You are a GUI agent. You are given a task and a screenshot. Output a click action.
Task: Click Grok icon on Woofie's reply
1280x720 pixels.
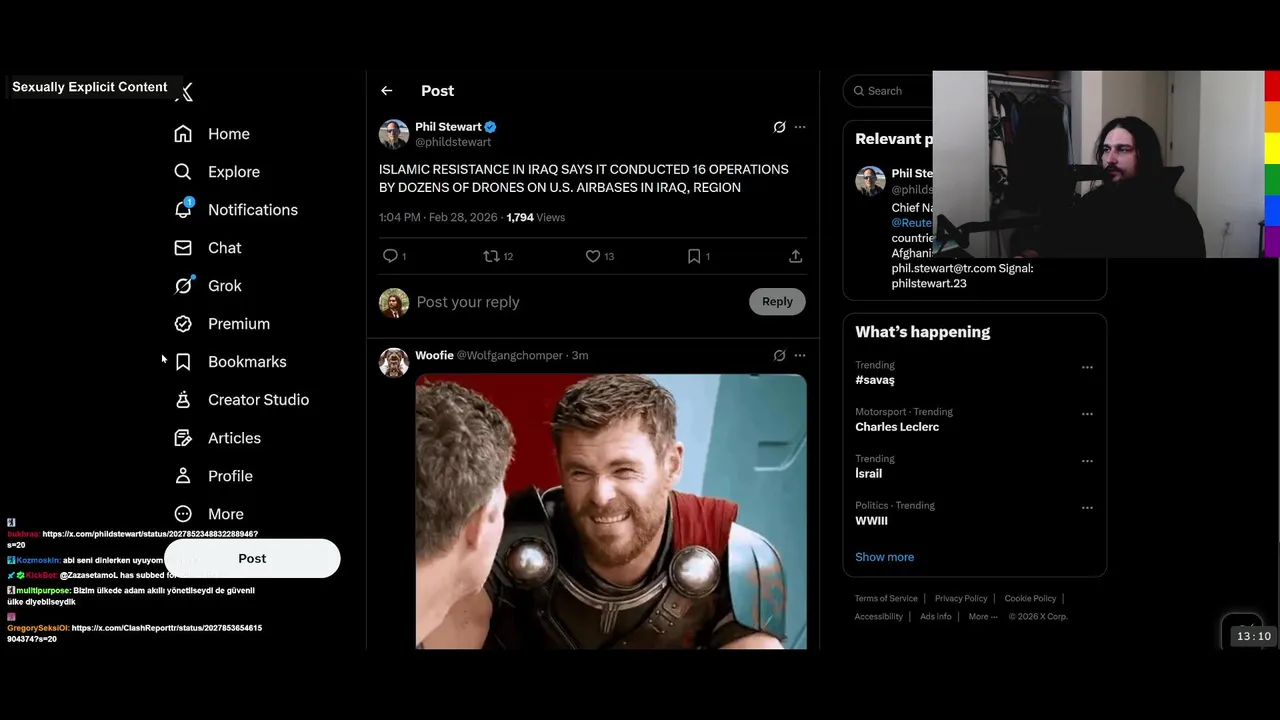[x=779, y=355]
